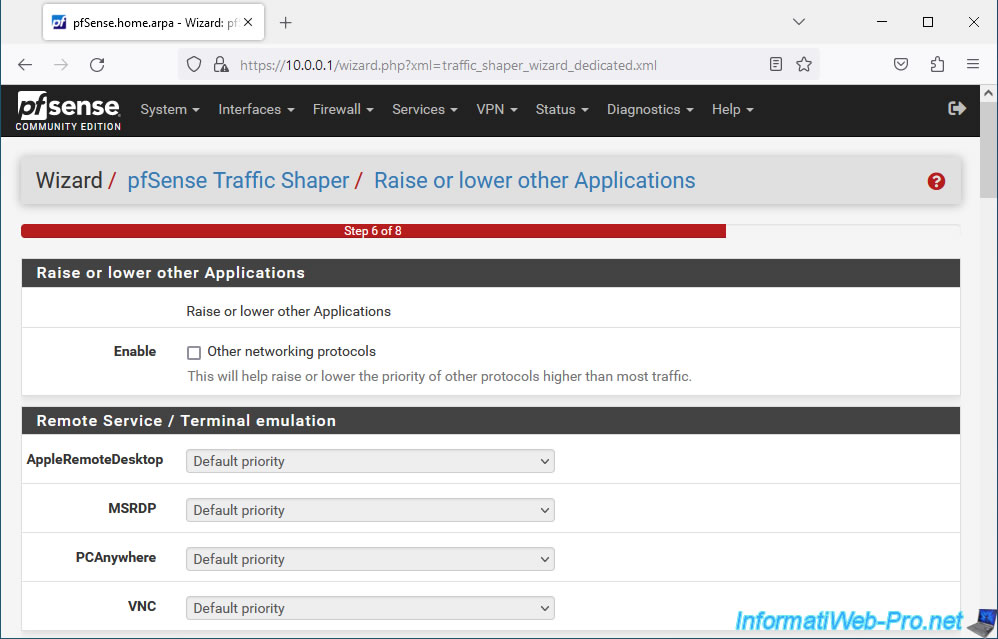Open the Firewall menu

point(343,109)
